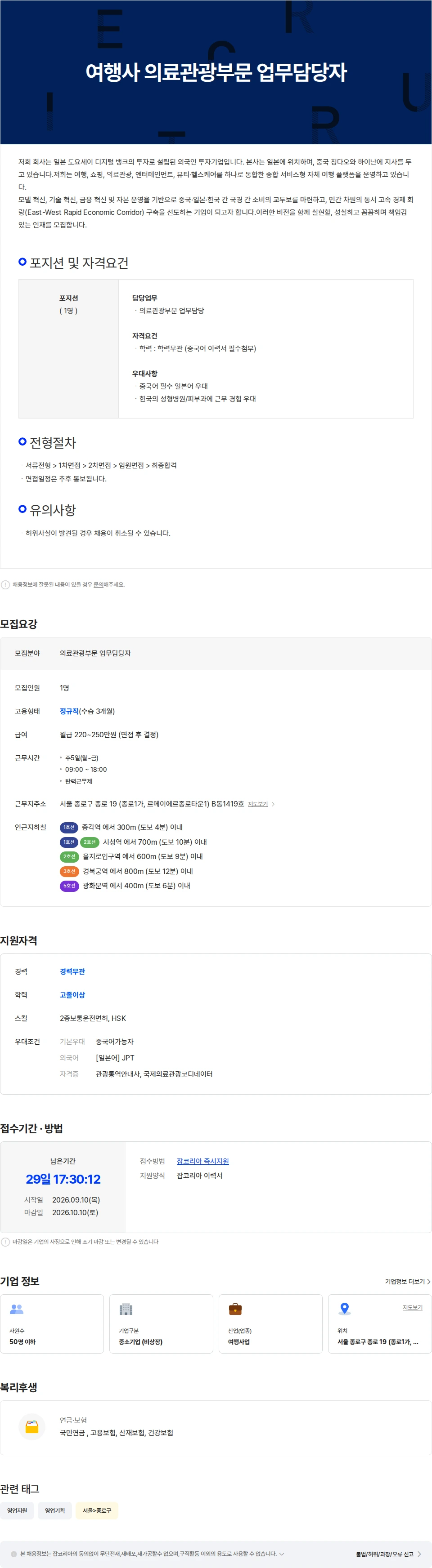Click 지도보기 in the 위치 card

(413, 1307)
